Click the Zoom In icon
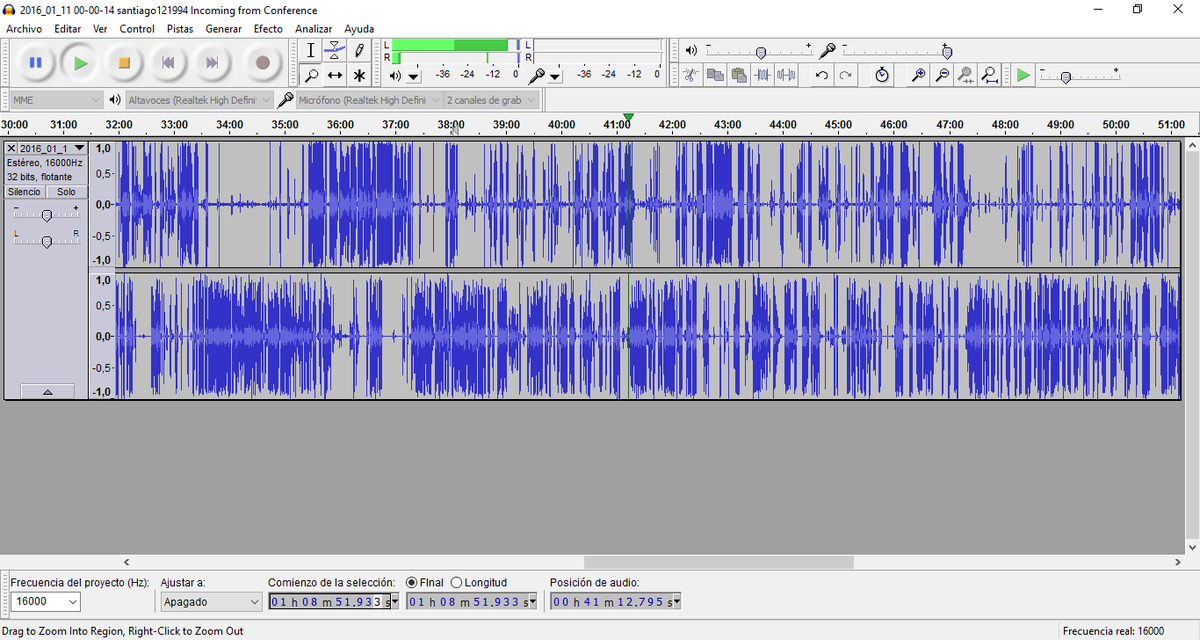 click(x=918, y=75)
